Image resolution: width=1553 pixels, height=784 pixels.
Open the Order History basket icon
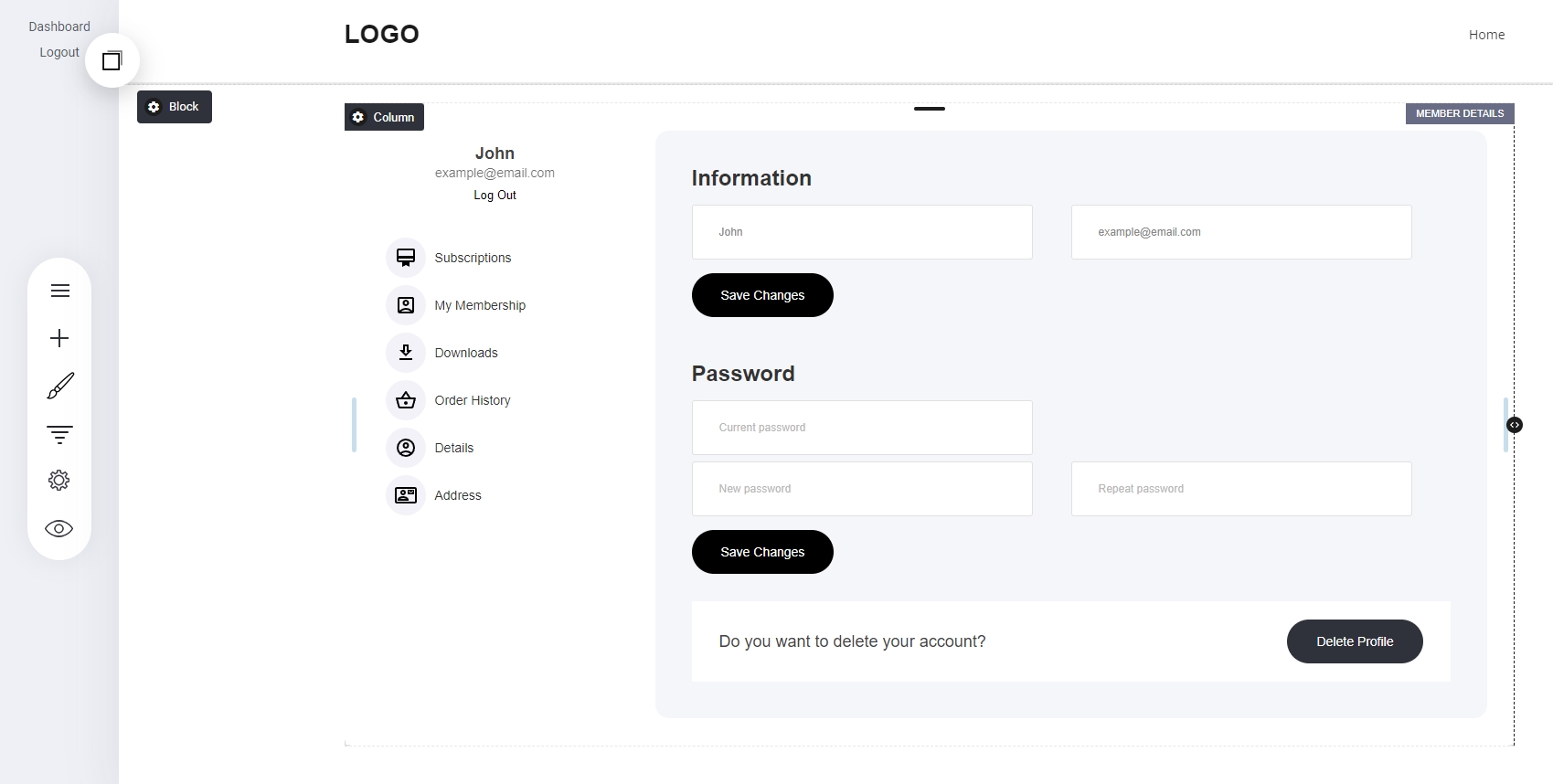point(406,400)
